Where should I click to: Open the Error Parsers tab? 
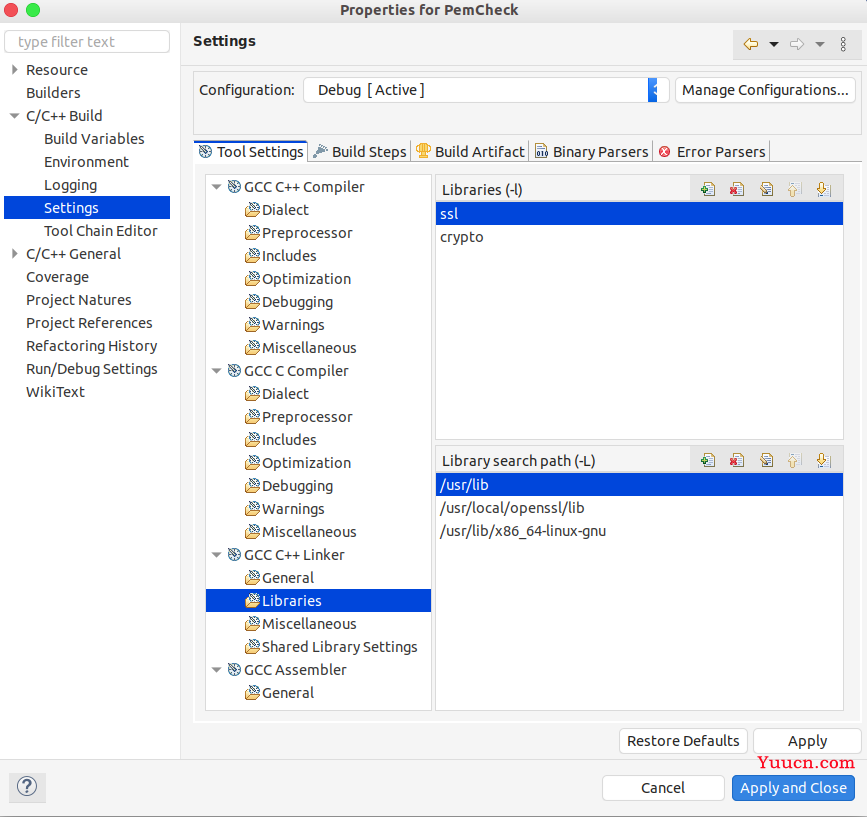[x=711, y=152]
